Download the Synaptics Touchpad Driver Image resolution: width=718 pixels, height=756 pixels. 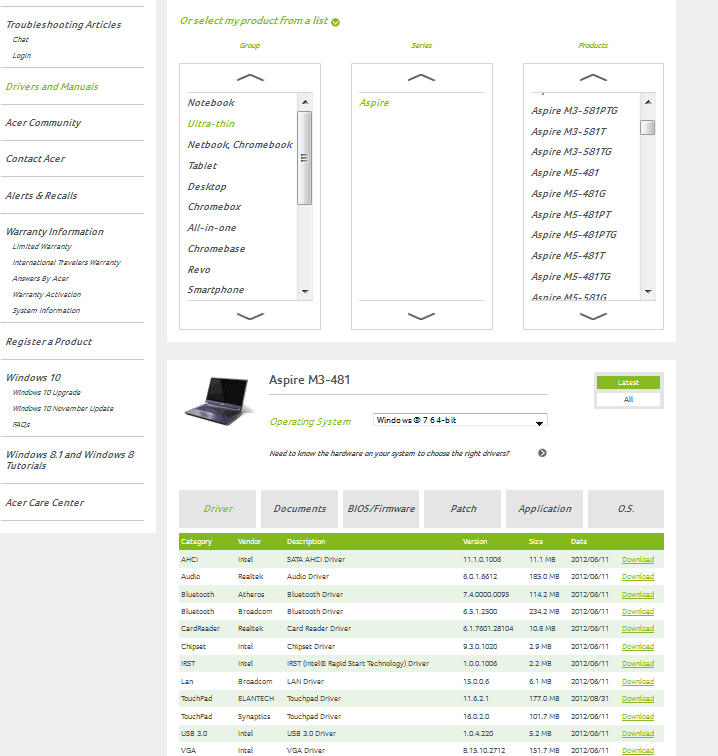pyautogui.click(x=637, y=716)
